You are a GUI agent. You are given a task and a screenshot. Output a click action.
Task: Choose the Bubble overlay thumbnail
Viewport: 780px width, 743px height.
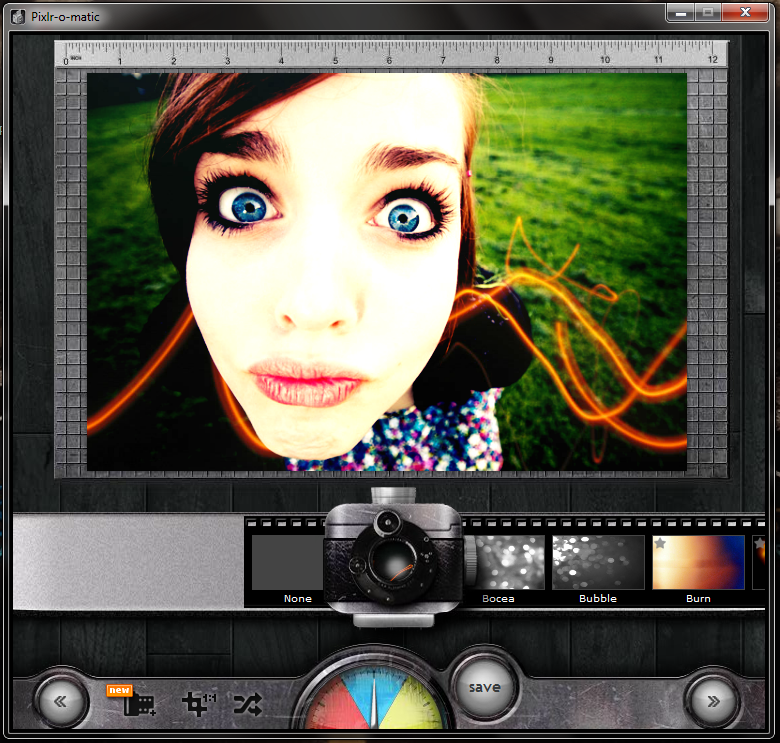click(598, 562)
